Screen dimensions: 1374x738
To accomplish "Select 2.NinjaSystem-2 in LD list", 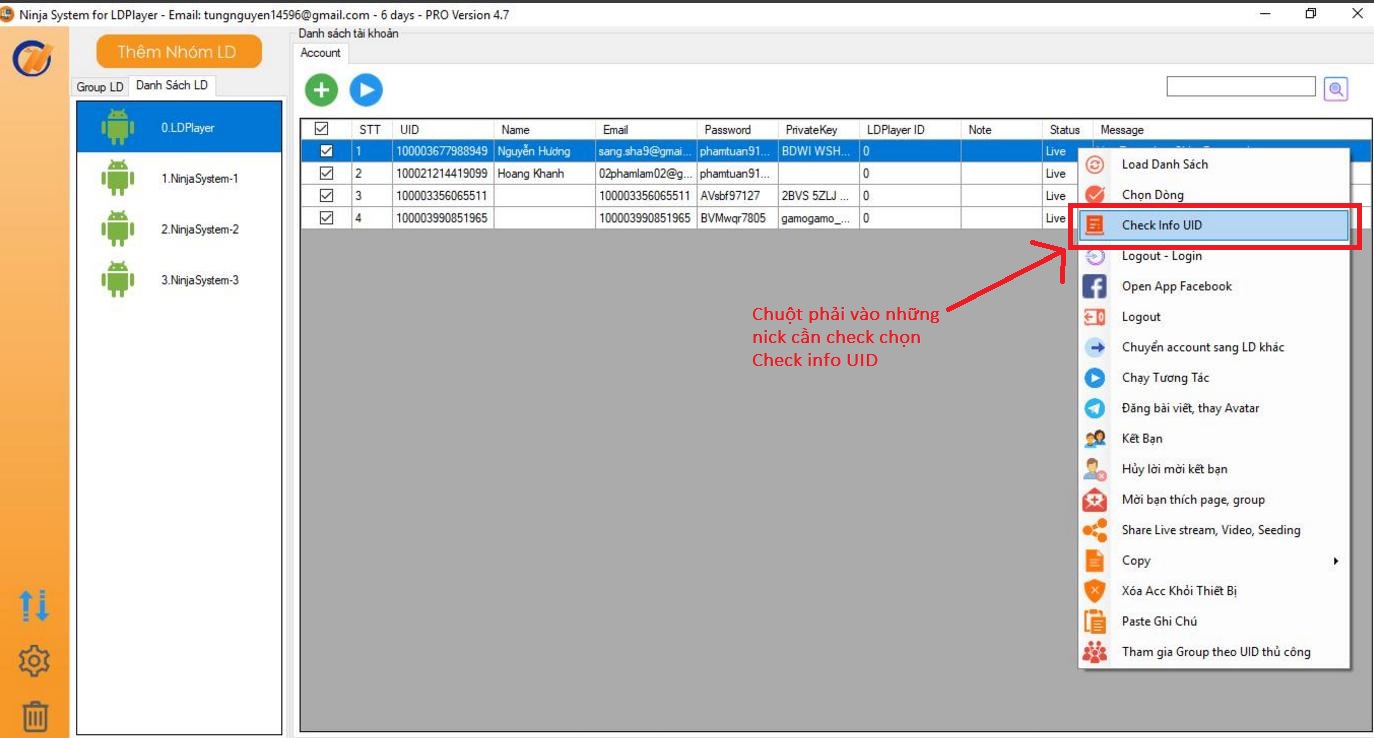I will 179,229.
